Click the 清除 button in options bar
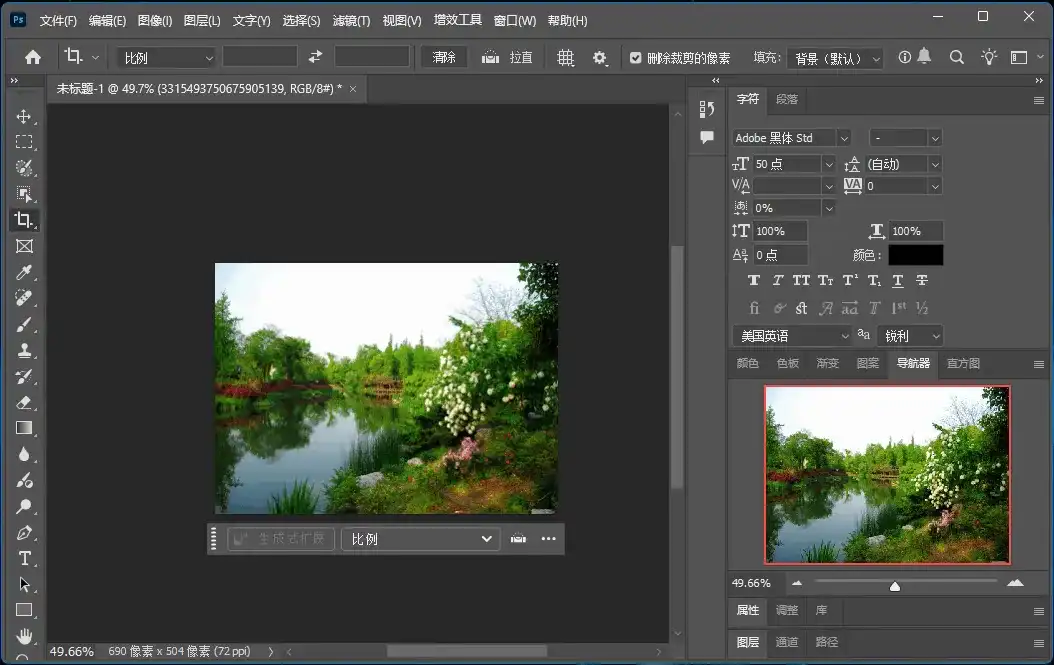1054x665 pixels. 443,57
